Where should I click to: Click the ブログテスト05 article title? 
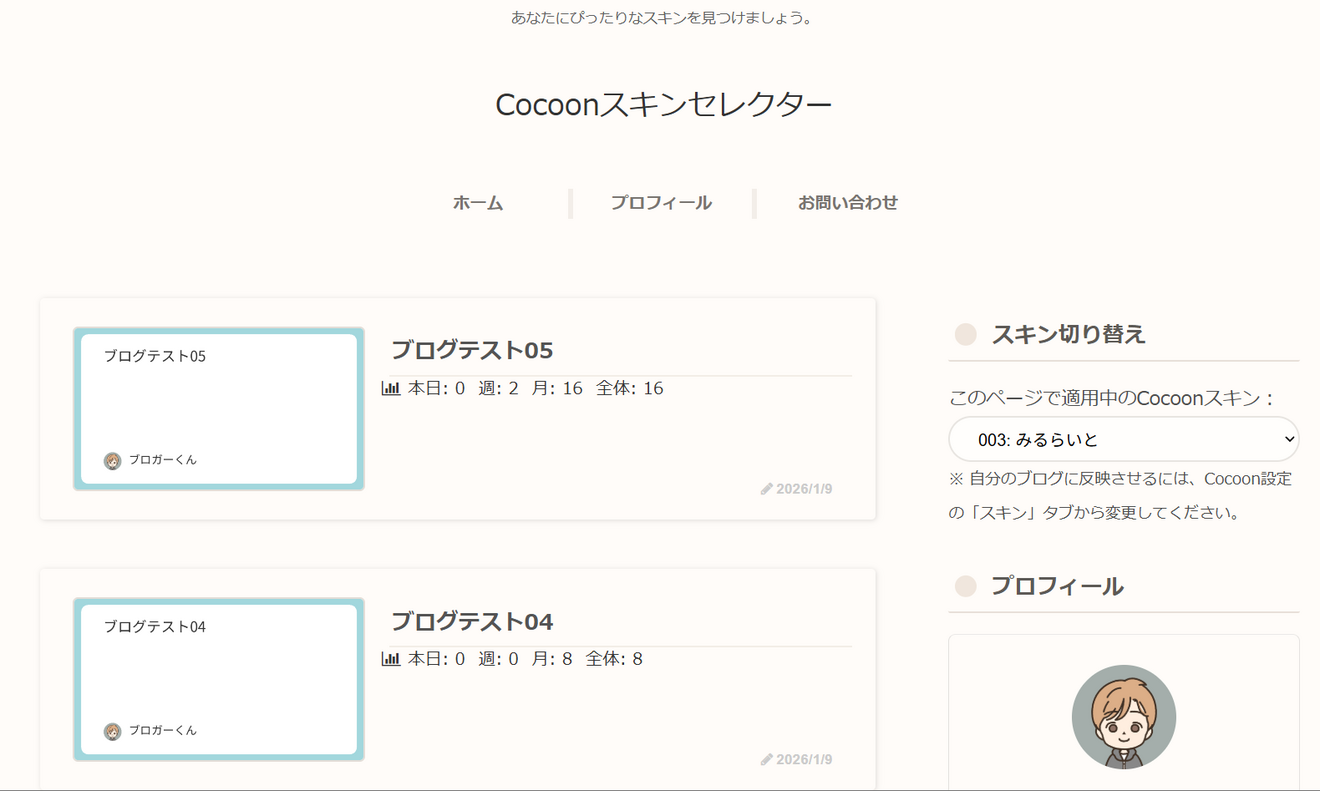click(471, 350)
